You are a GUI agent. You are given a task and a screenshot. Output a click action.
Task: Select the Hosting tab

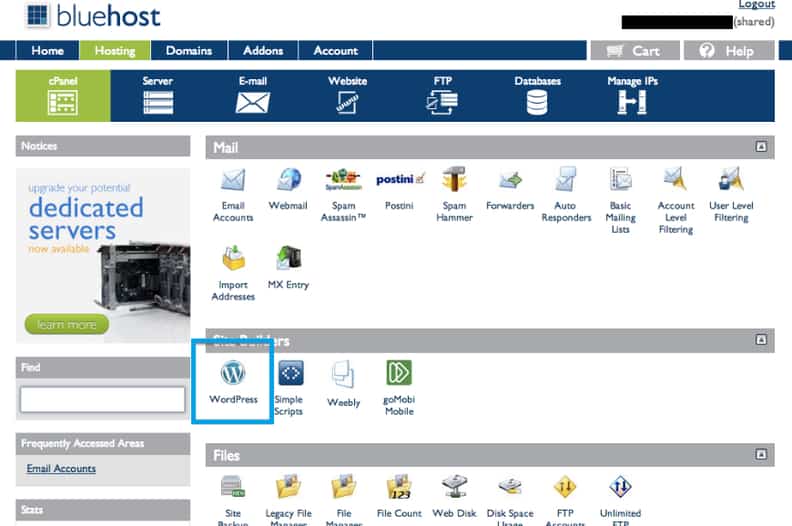coord(115,51)
